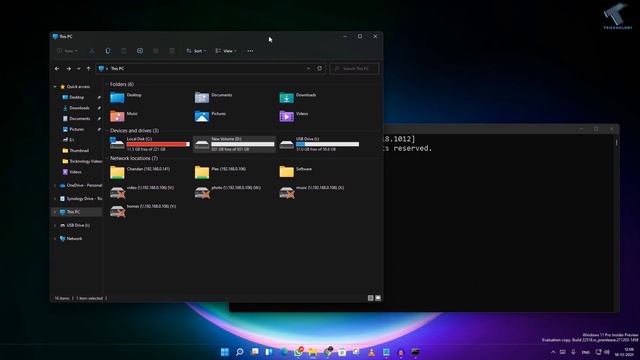This screenshot has height=360, width=640.
Task: Select the Desktop folder icon
Action: [117, 98]
